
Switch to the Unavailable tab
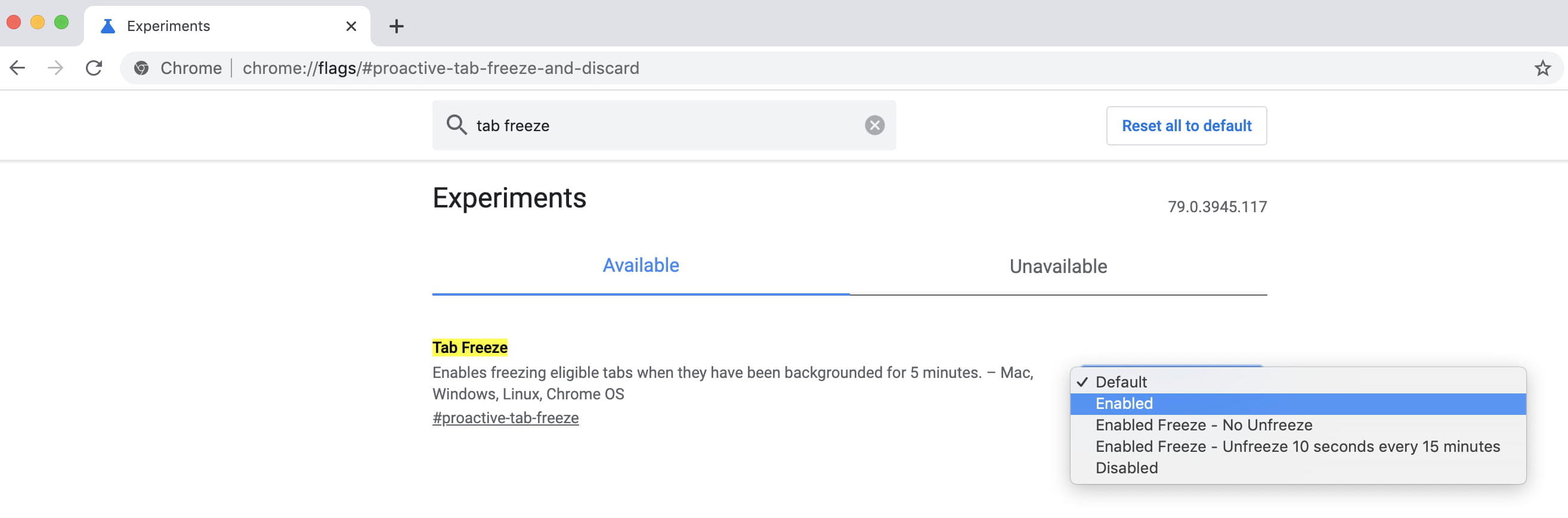coord(1058,266)
